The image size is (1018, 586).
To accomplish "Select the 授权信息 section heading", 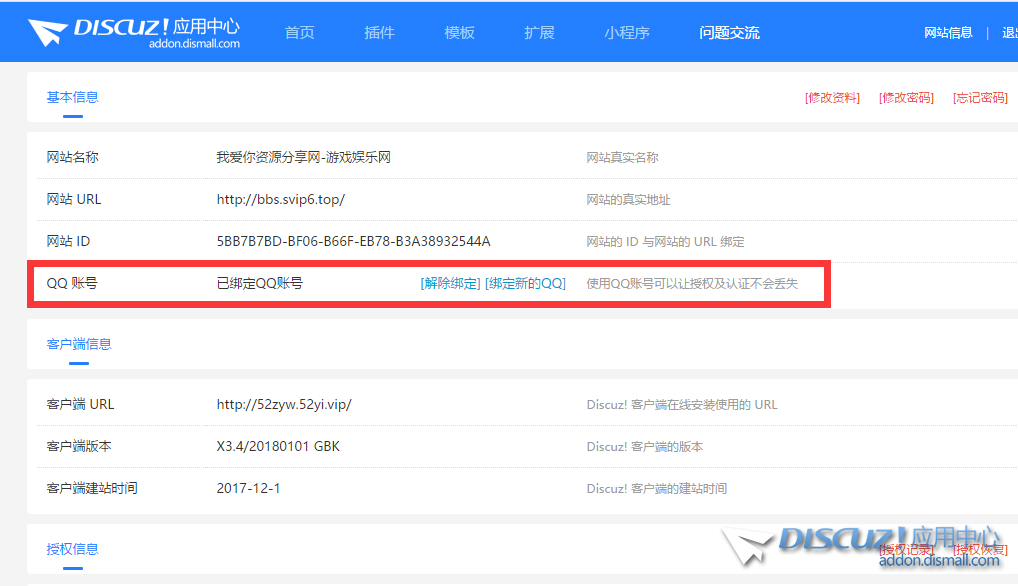I will (72, 549).
